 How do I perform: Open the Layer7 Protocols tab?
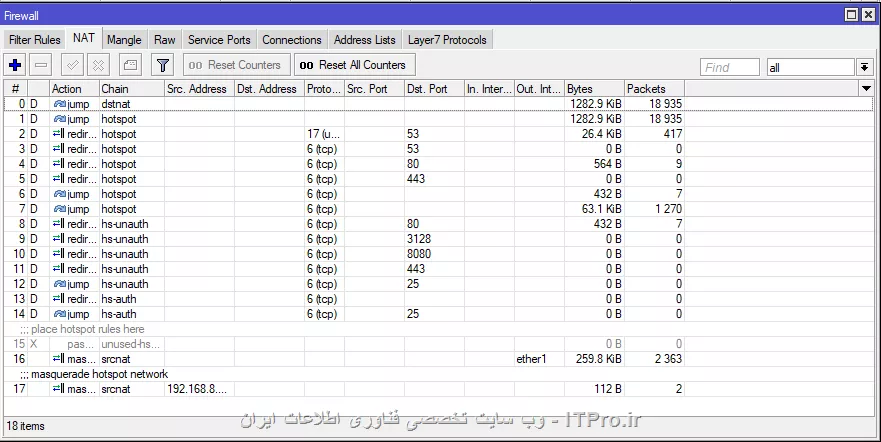447,40
